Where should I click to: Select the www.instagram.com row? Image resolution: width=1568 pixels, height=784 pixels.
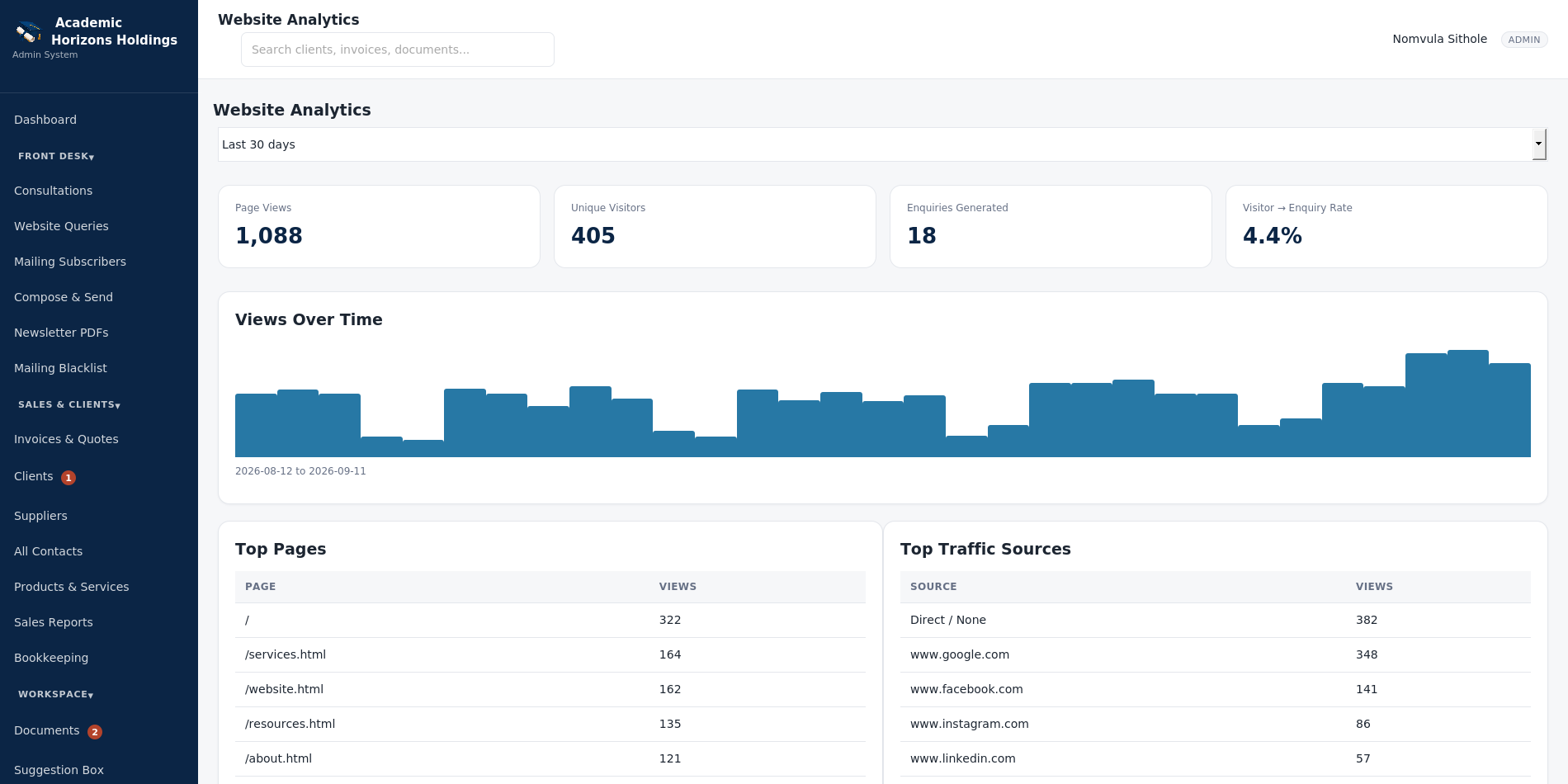coord(1216,724)
